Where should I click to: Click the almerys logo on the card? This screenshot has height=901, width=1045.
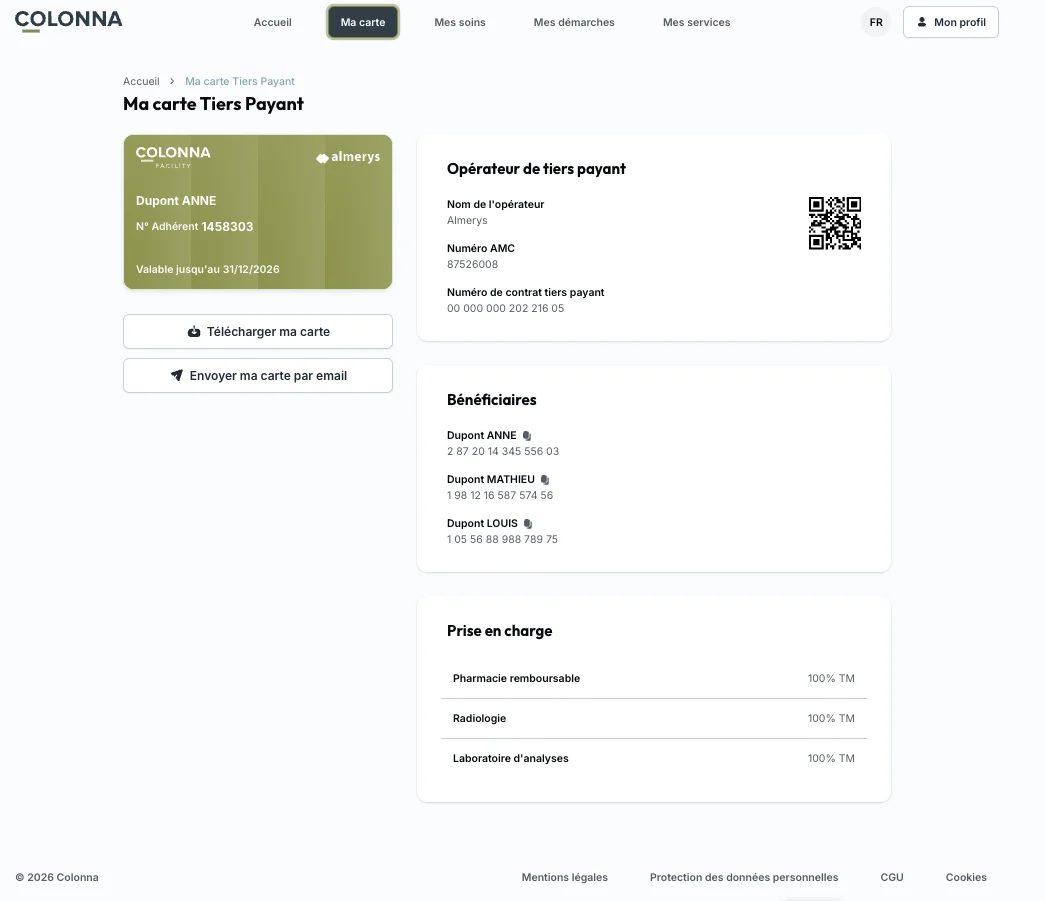tap(348, 157)
